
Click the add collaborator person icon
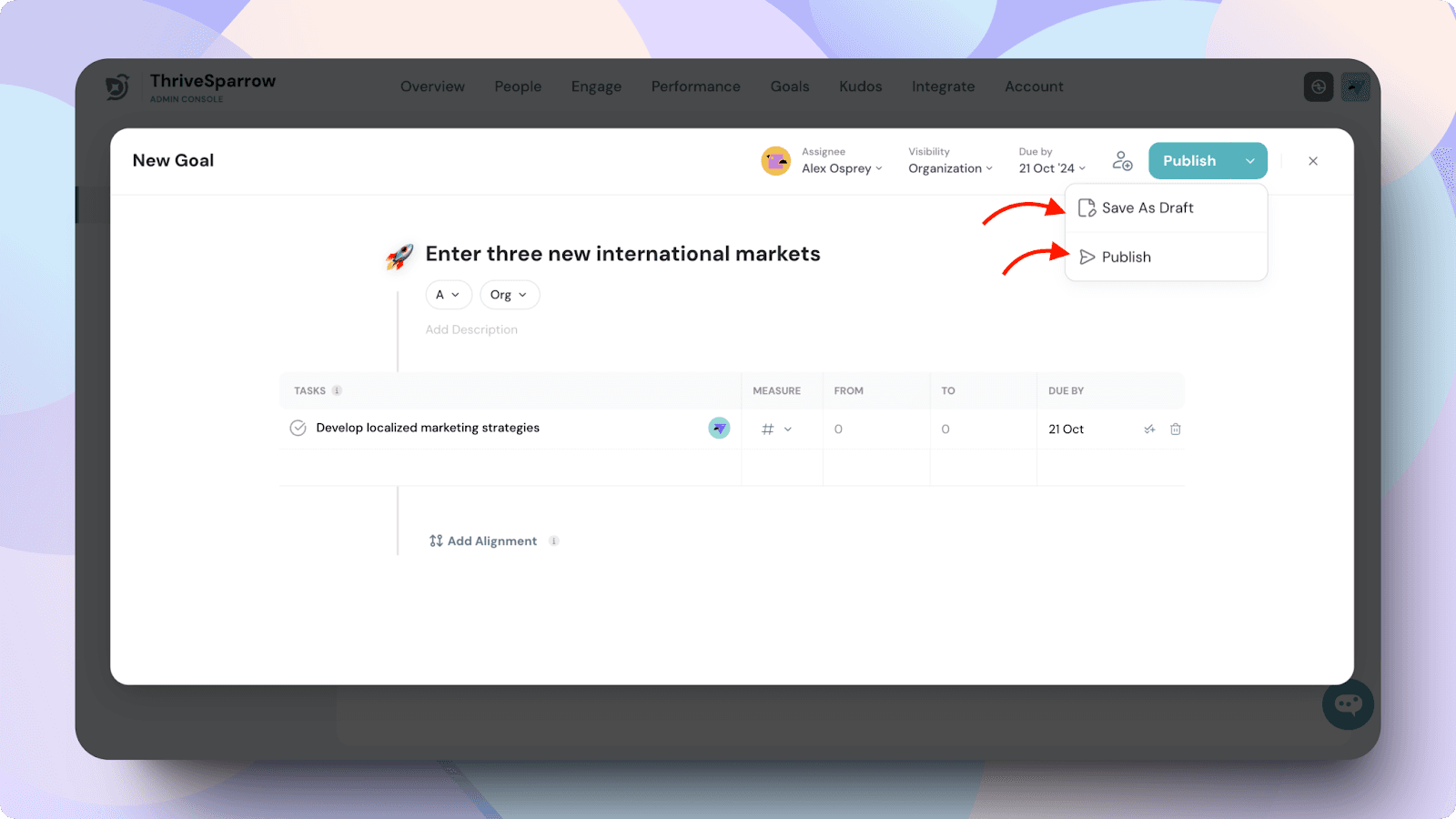click(1122, 161)
